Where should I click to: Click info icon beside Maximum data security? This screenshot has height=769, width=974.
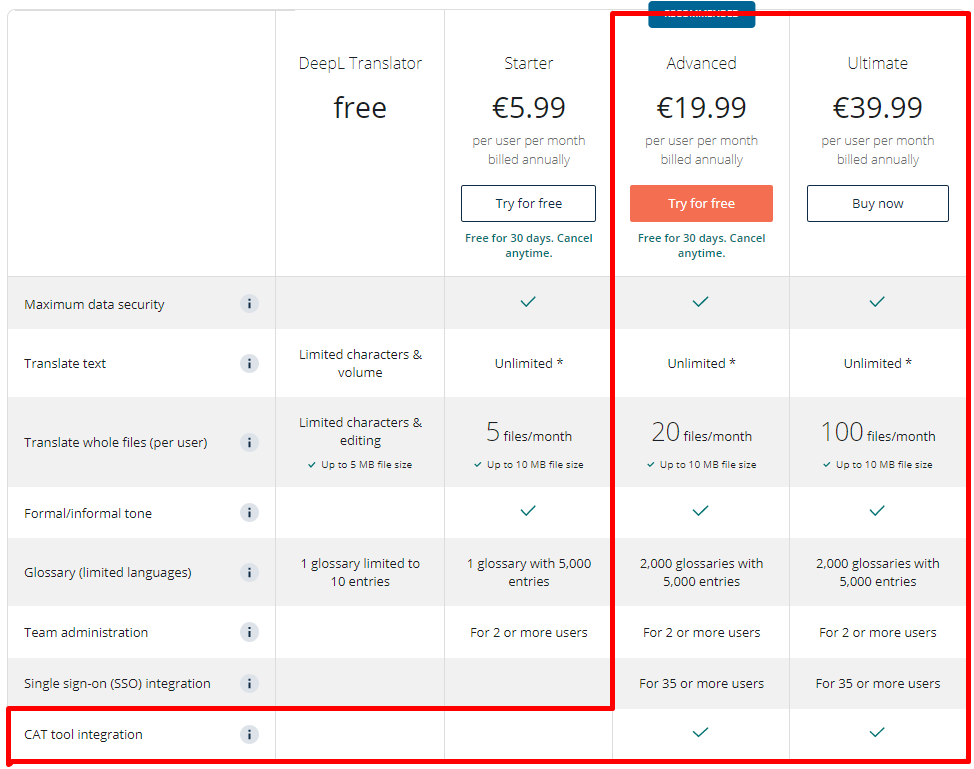pos(249,304)
